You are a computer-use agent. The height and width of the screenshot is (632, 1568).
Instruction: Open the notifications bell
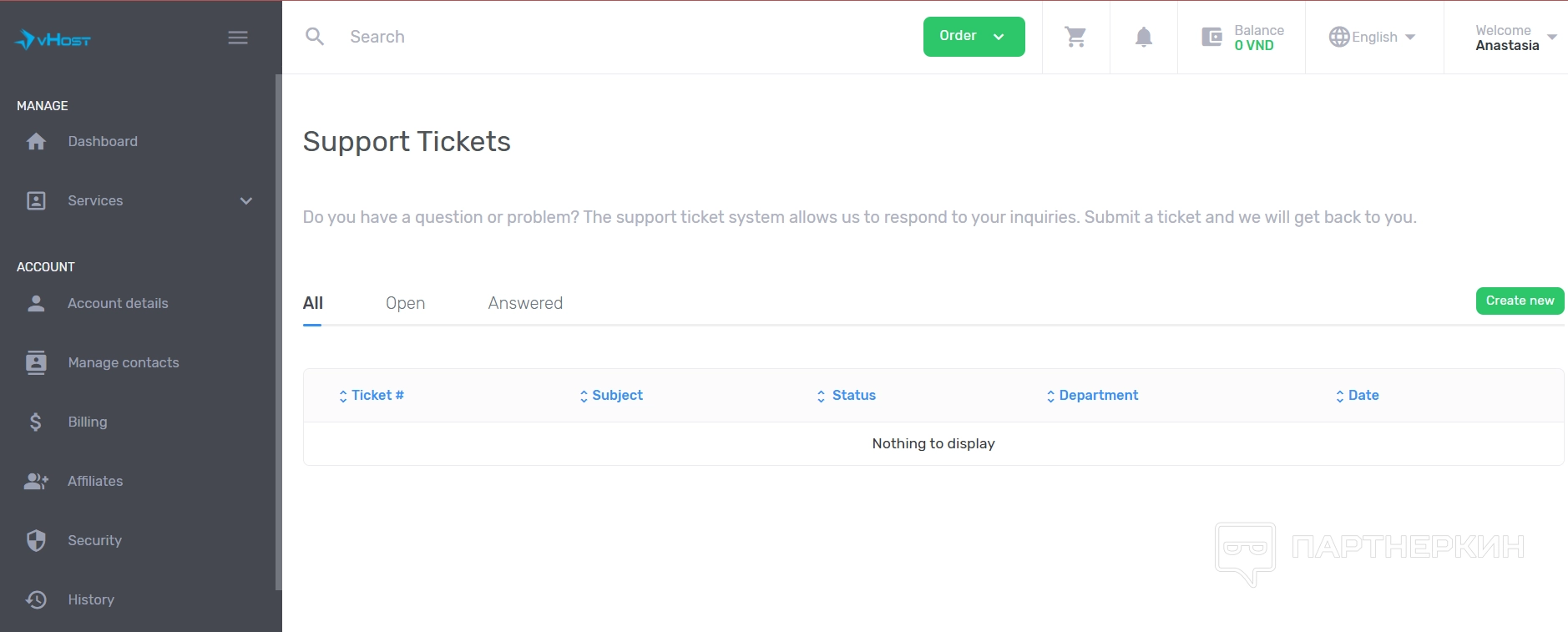1144,37
